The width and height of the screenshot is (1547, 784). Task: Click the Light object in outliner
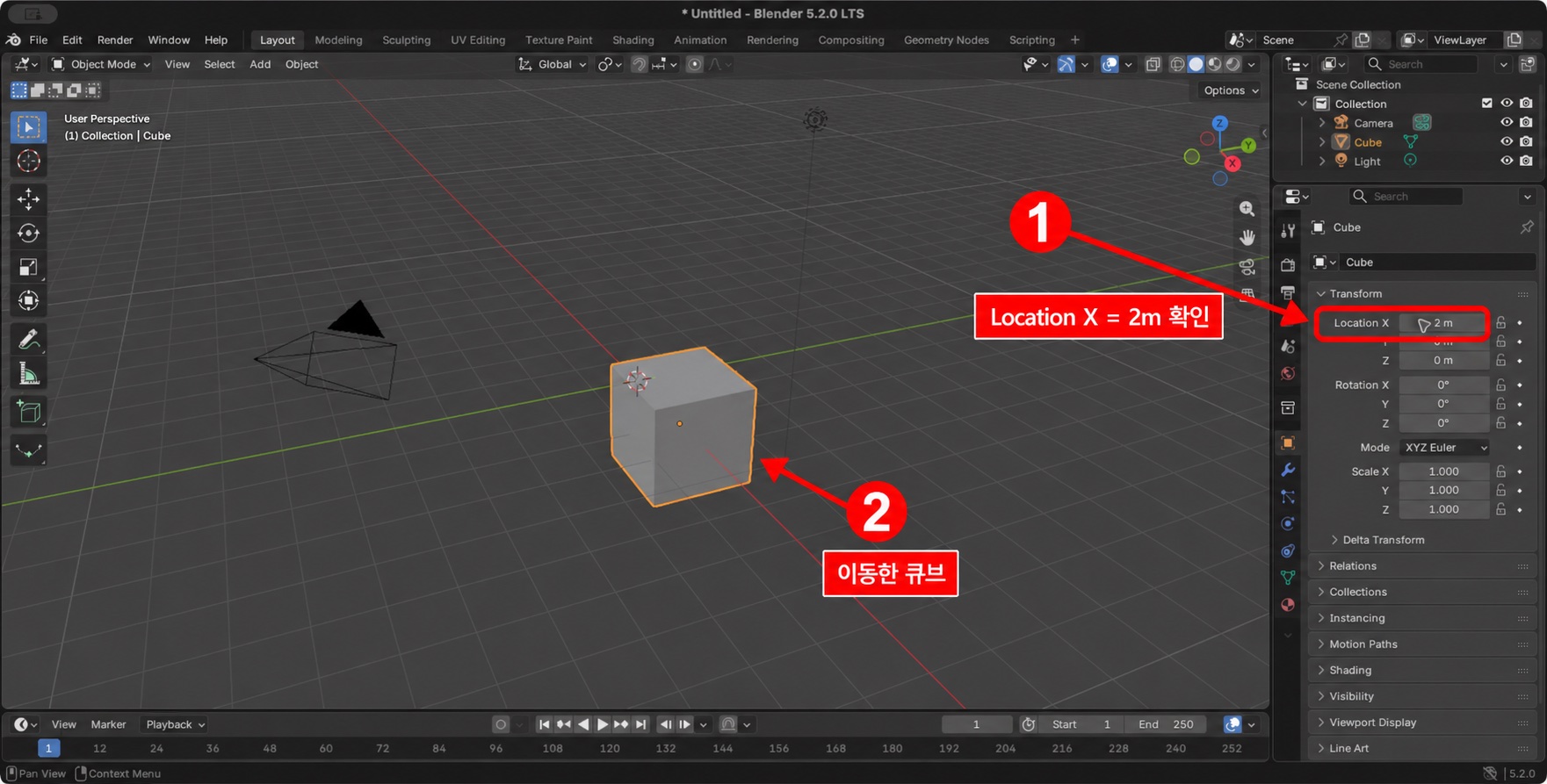tap(1367, 162)
